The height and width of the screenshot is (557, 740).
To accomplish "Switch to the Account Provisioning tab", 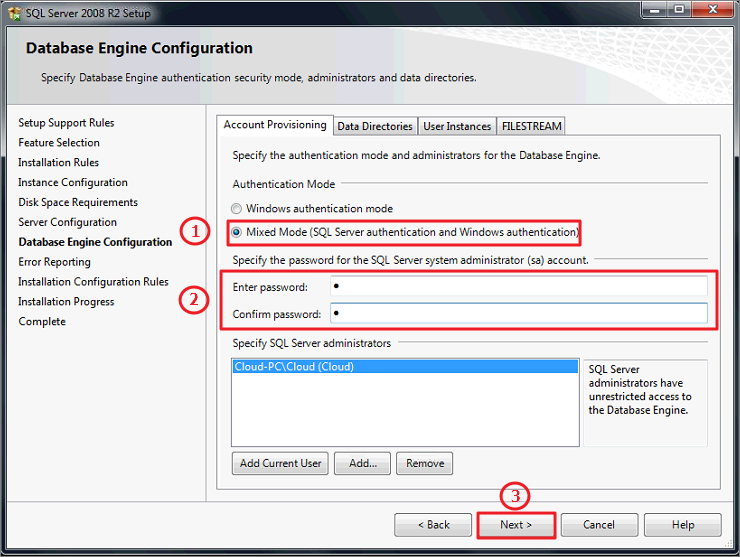I will click(275, 125).
